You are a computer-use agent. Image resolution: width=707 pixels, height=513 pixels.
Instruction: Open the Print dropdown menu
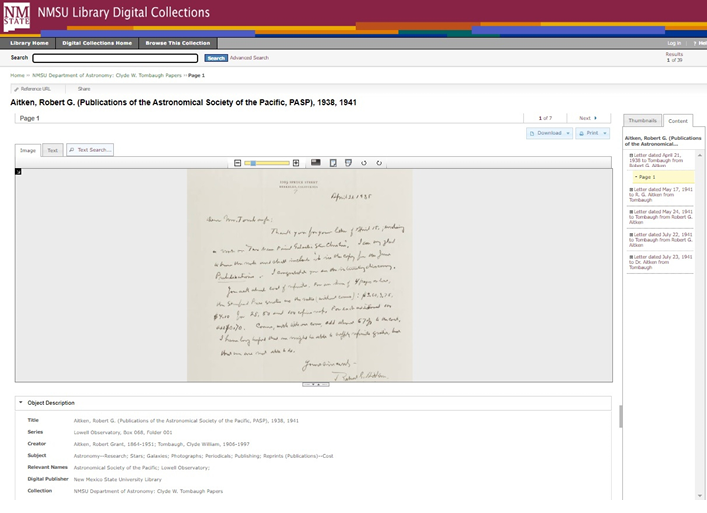591,133
